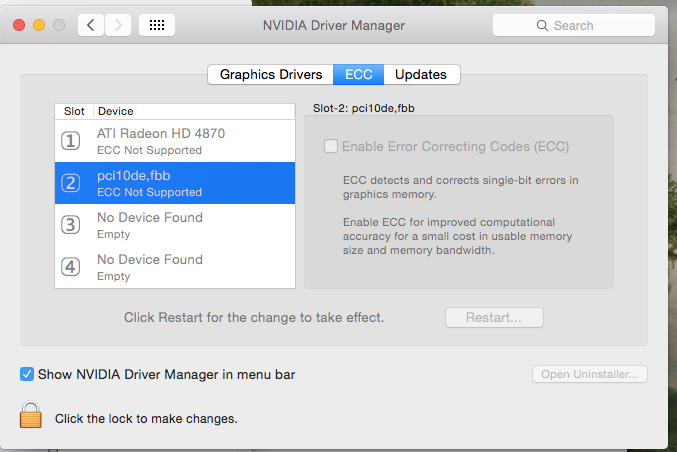Click the slot 2 number icon
Screen dimensions: 677x452
(x=70, y=183)
